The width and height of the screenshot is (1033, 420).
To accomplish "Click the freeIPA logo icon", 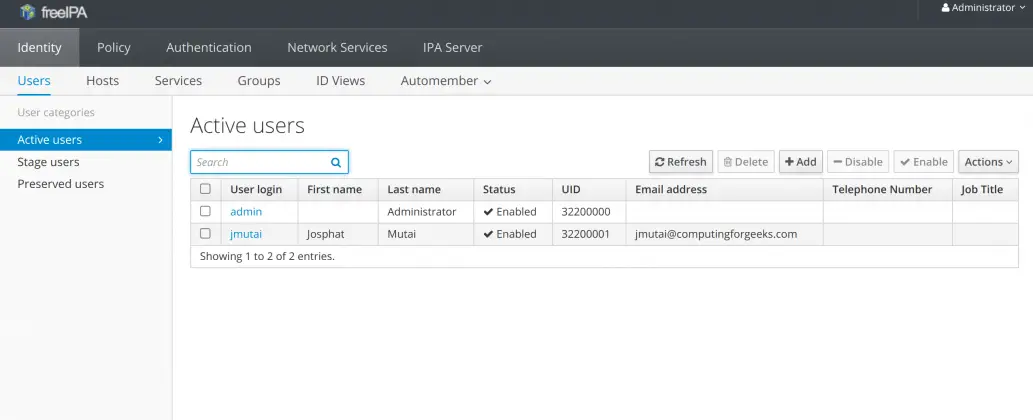I will pyautogui.click(x=27, y=12).
